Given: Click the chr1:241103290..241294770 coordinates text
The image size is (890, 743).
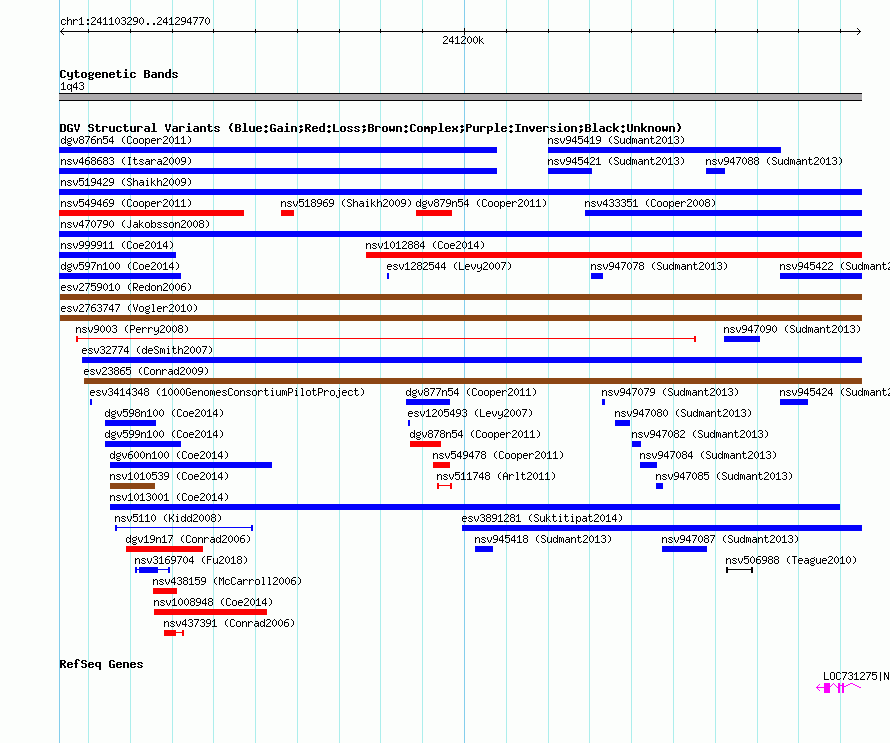Looking at the screenshot, I should click(135, 21).
